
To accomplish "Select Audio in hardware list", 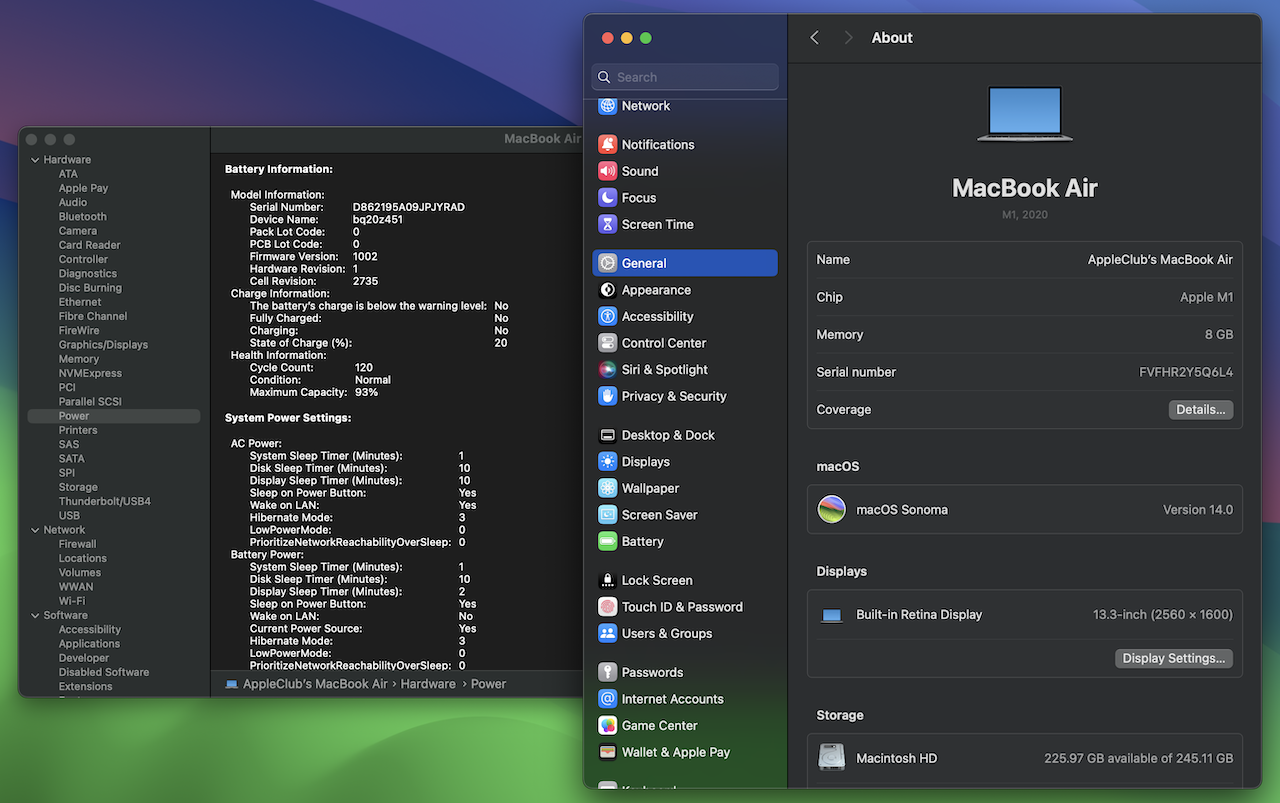I will coord(73,202).
